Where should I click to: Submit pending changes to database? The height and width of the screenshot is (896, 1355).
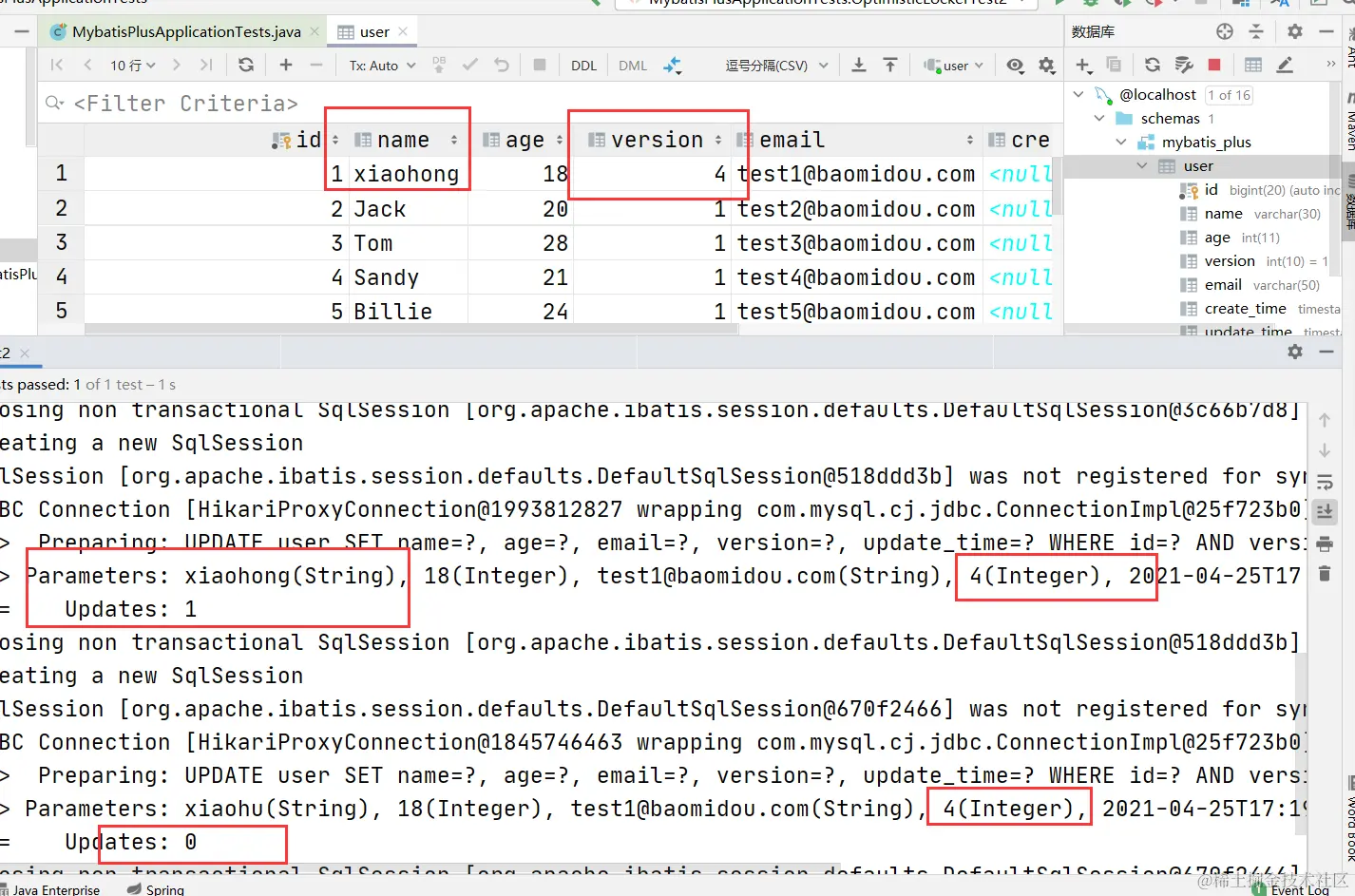[439, 65]
